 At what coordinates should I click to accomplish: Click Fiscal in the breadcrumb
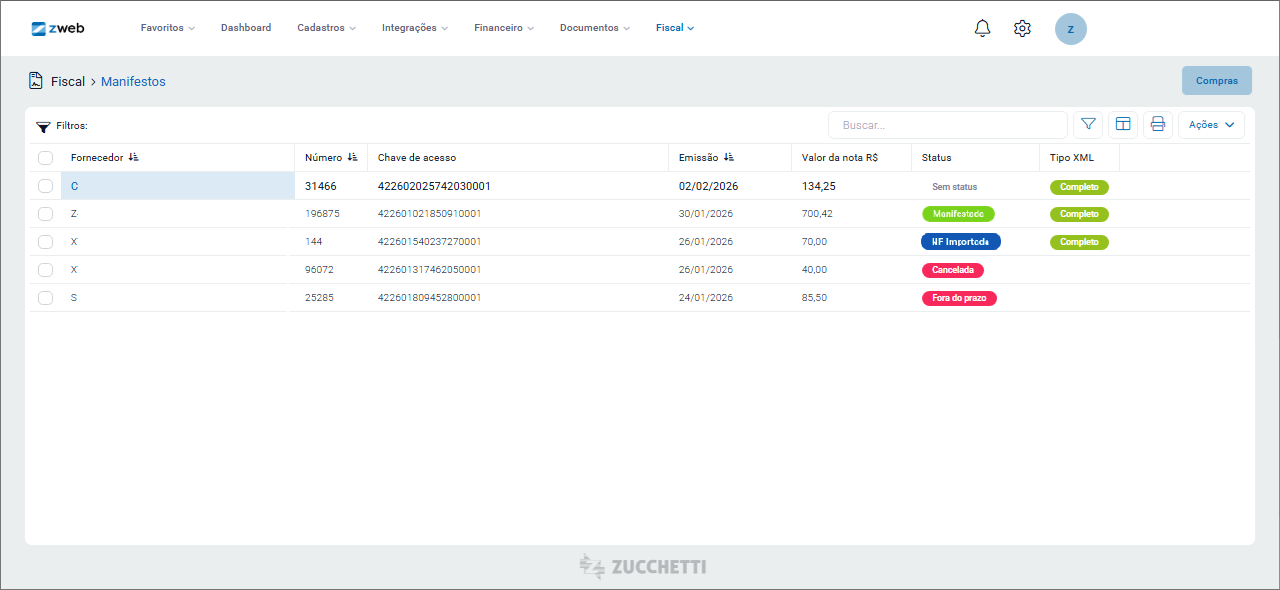(68, 82)
